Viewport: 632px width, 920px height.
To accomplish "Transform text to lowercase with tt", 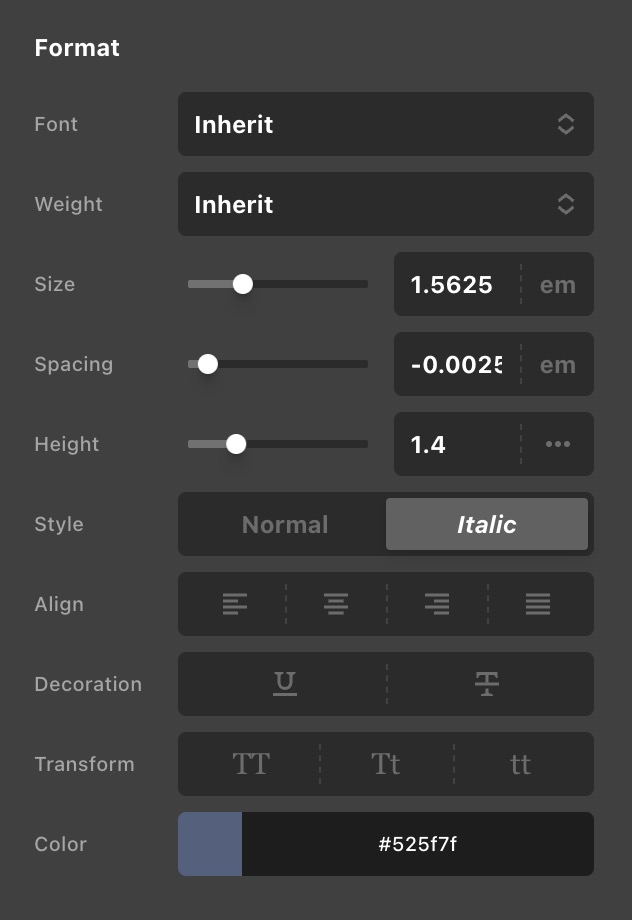I will tap(521, 764).
